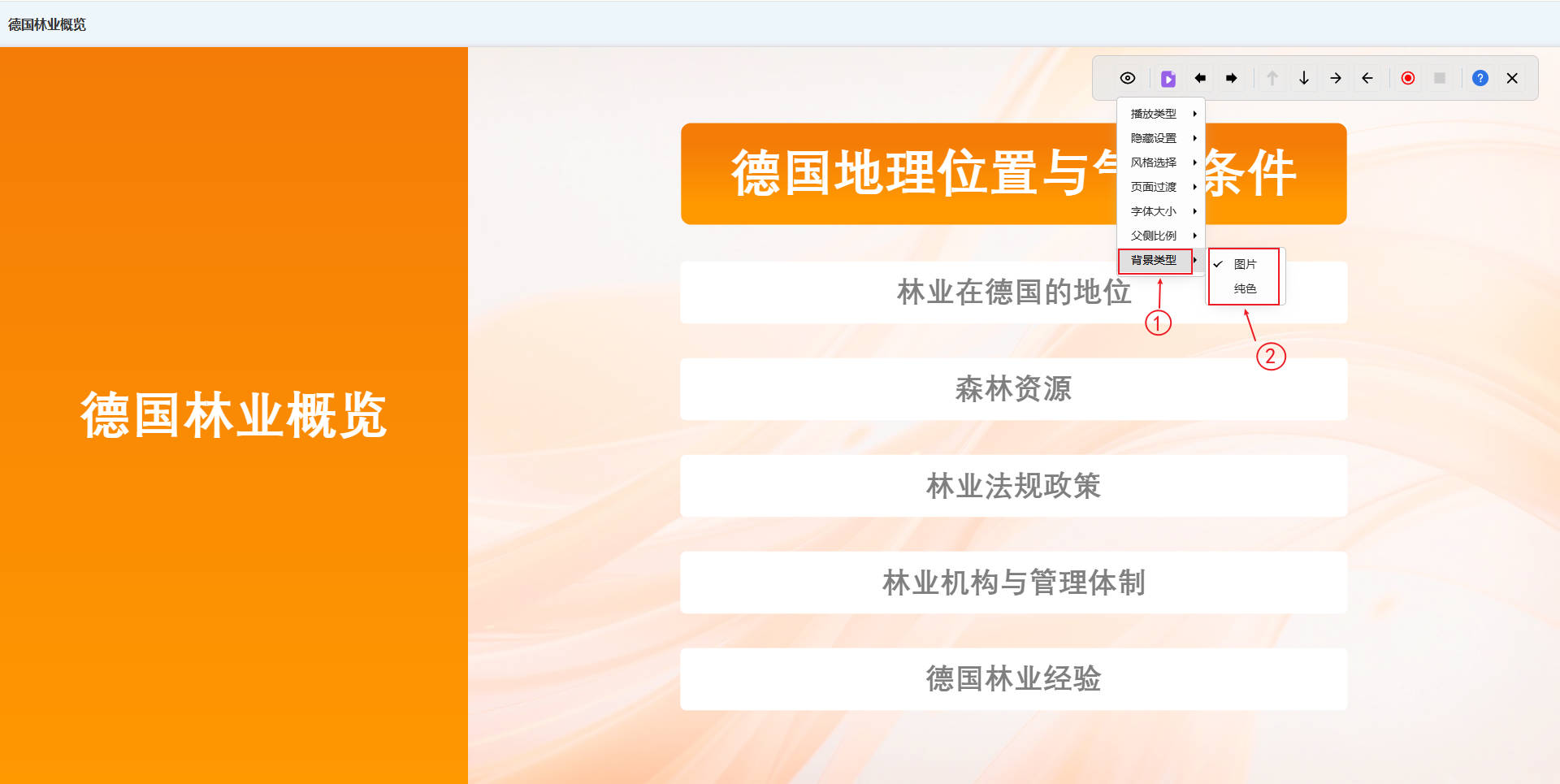Open help via blue question mark icon
The height and width of the screenshot is (784, 1560).
tap(1480, 78)
